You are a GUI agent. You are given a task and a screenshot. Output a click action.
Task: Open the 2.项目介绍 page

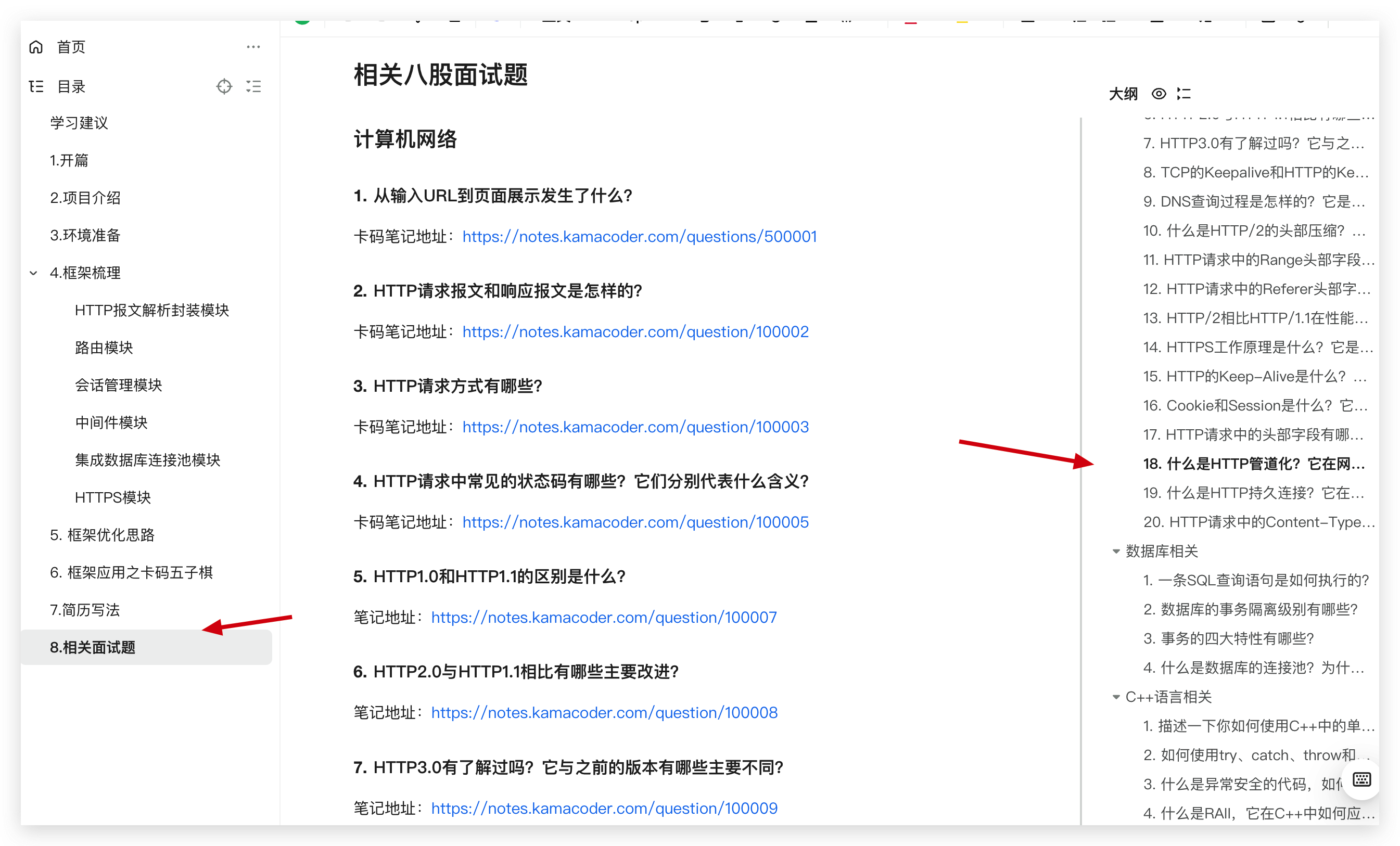[x=85, y=198]
